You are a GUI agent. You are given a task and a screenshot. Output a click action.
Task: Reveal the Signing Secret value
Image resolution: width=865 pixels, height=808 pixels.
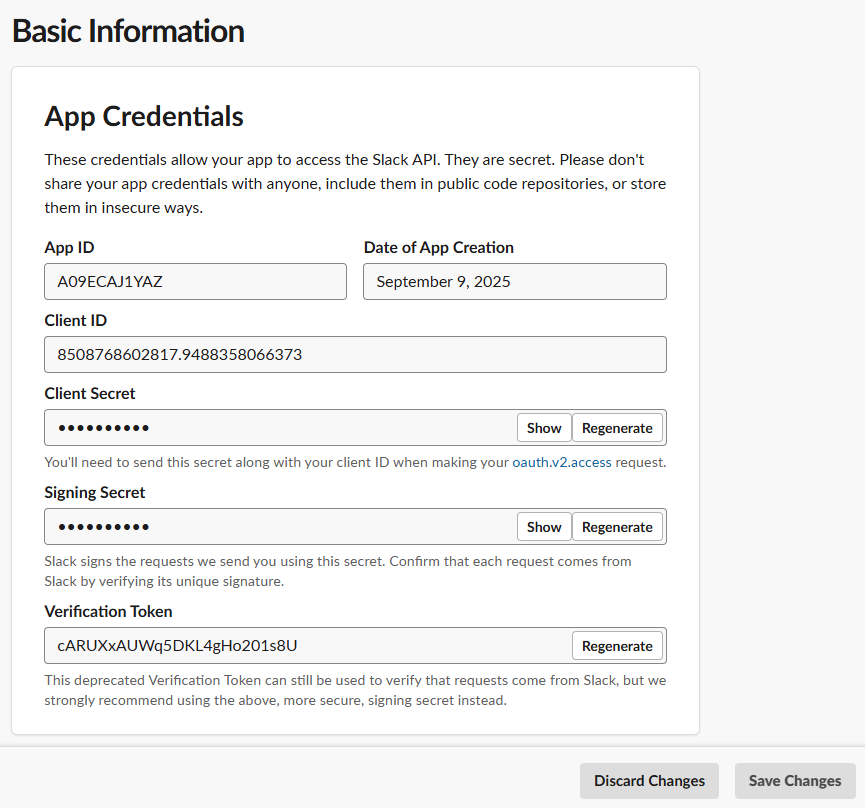click(544, 527)
